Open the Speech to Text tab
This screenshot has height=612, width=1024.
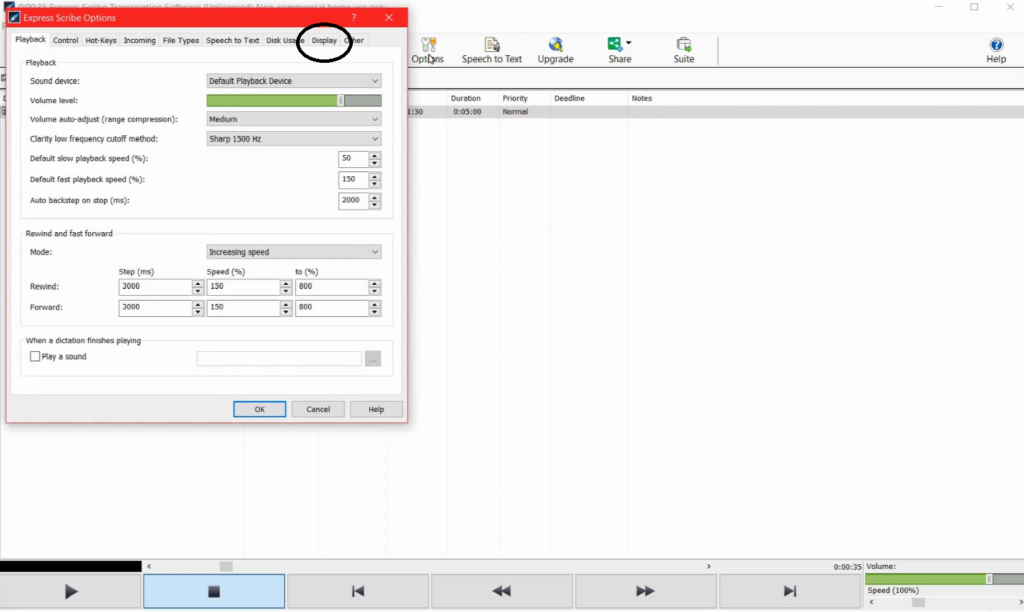tap(232, 40)
